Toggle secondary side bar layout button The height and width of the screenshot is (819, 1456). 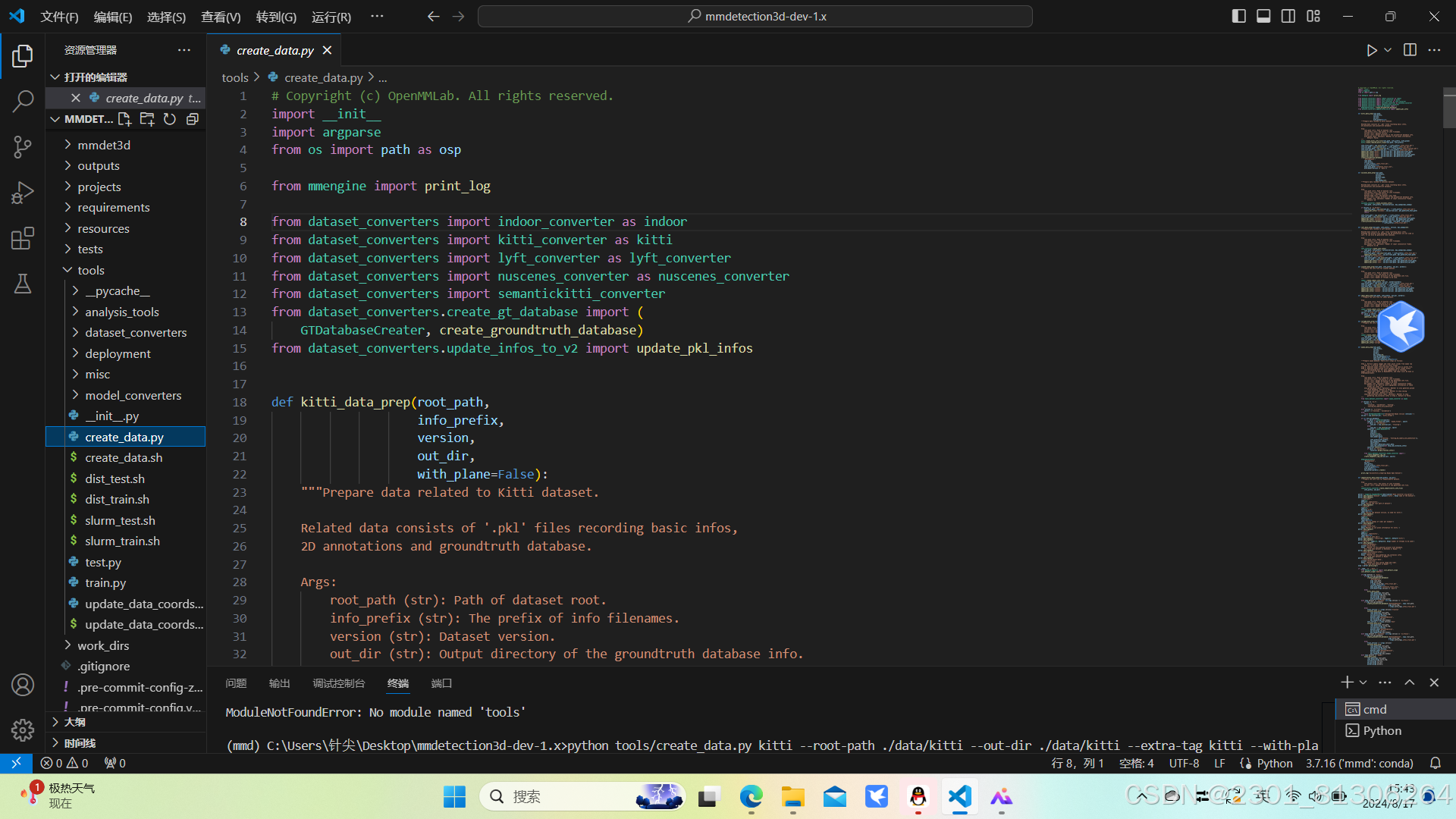point(1288,16)
